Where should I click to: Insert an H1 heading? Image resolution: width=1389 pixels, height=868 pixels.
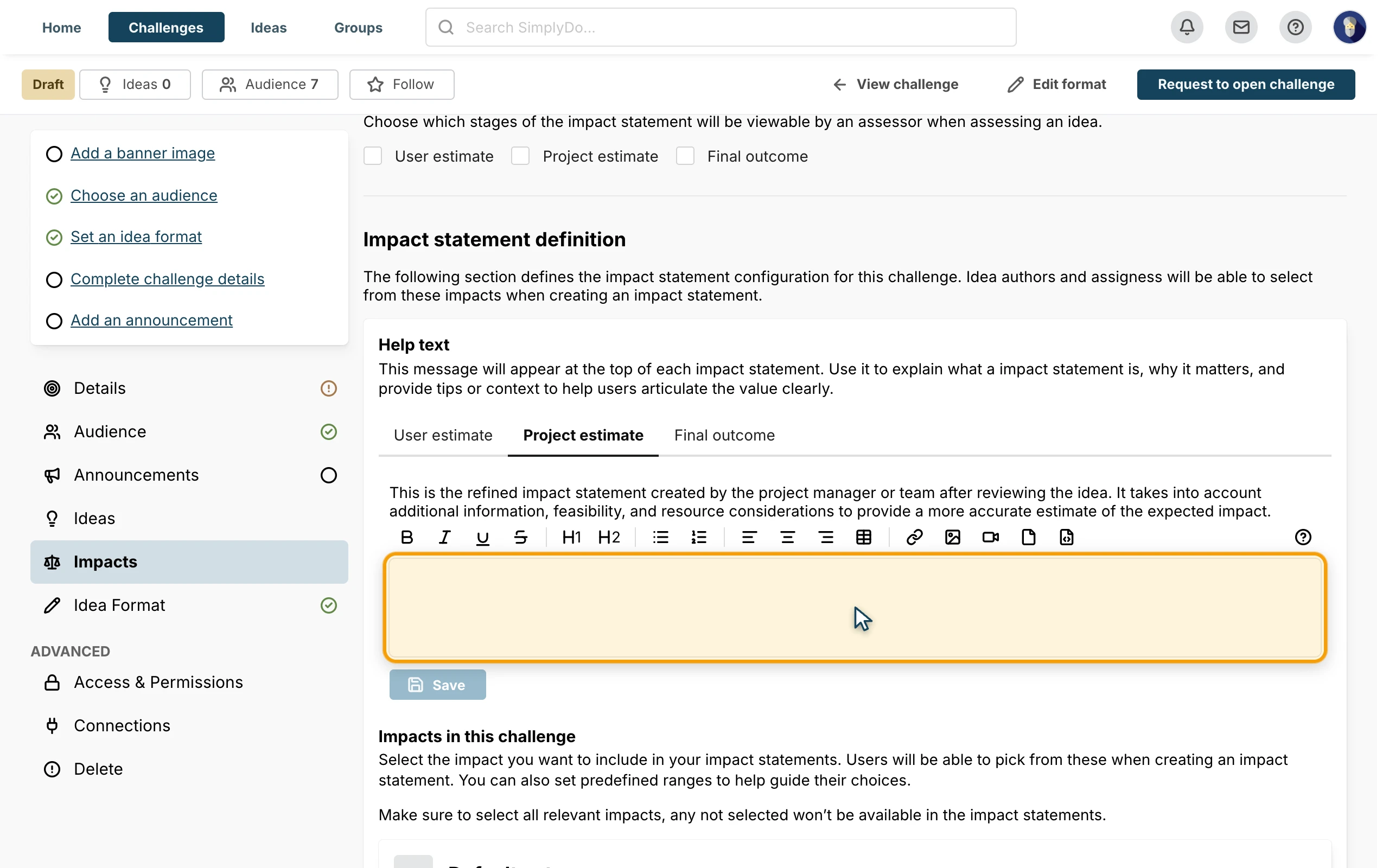[x=571, y=537]
